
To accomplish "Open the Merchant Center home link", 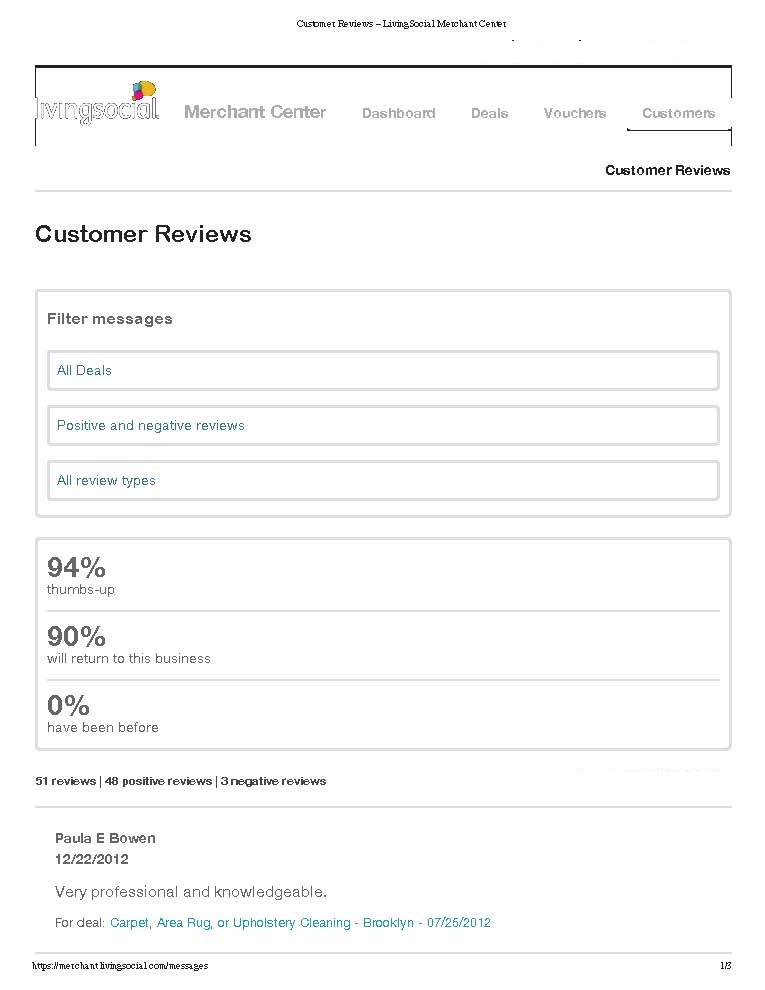I will click(255, 112).
